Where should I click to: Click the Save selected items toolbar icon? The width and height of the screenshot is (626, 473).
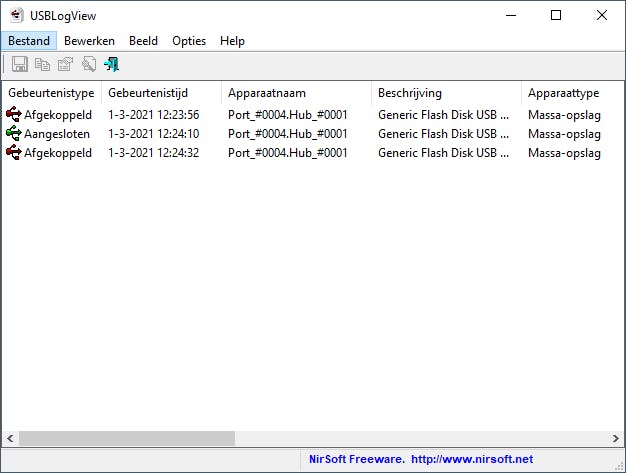pyautogui.click(x=20, y=64)
